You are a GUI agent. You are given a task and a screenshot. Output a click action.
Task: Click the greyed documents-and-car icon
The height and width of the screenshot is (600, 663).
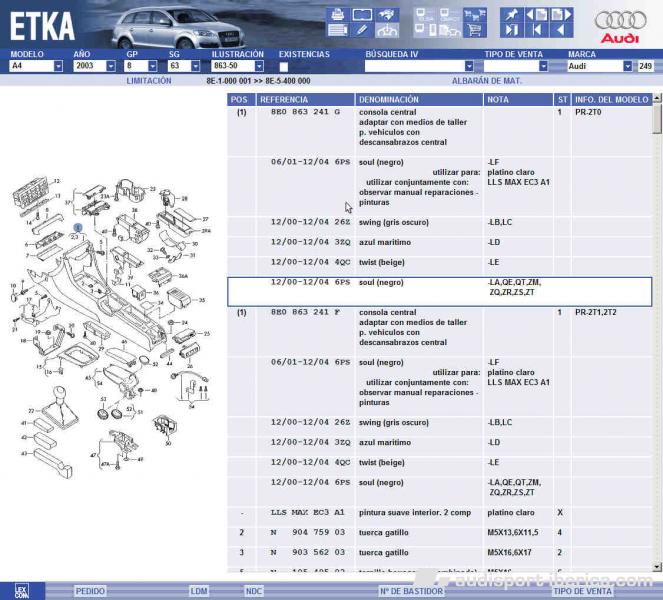pyautogui.click(x=449, y=30)
